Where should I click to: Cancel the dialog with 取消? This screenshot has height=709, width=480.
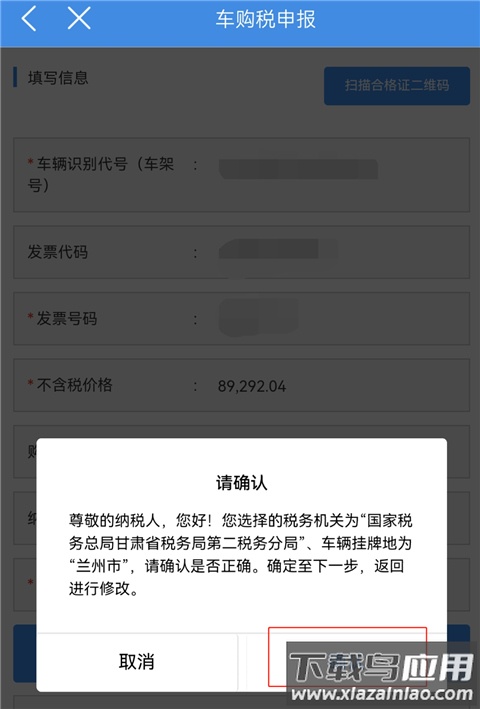pos(136,662)
